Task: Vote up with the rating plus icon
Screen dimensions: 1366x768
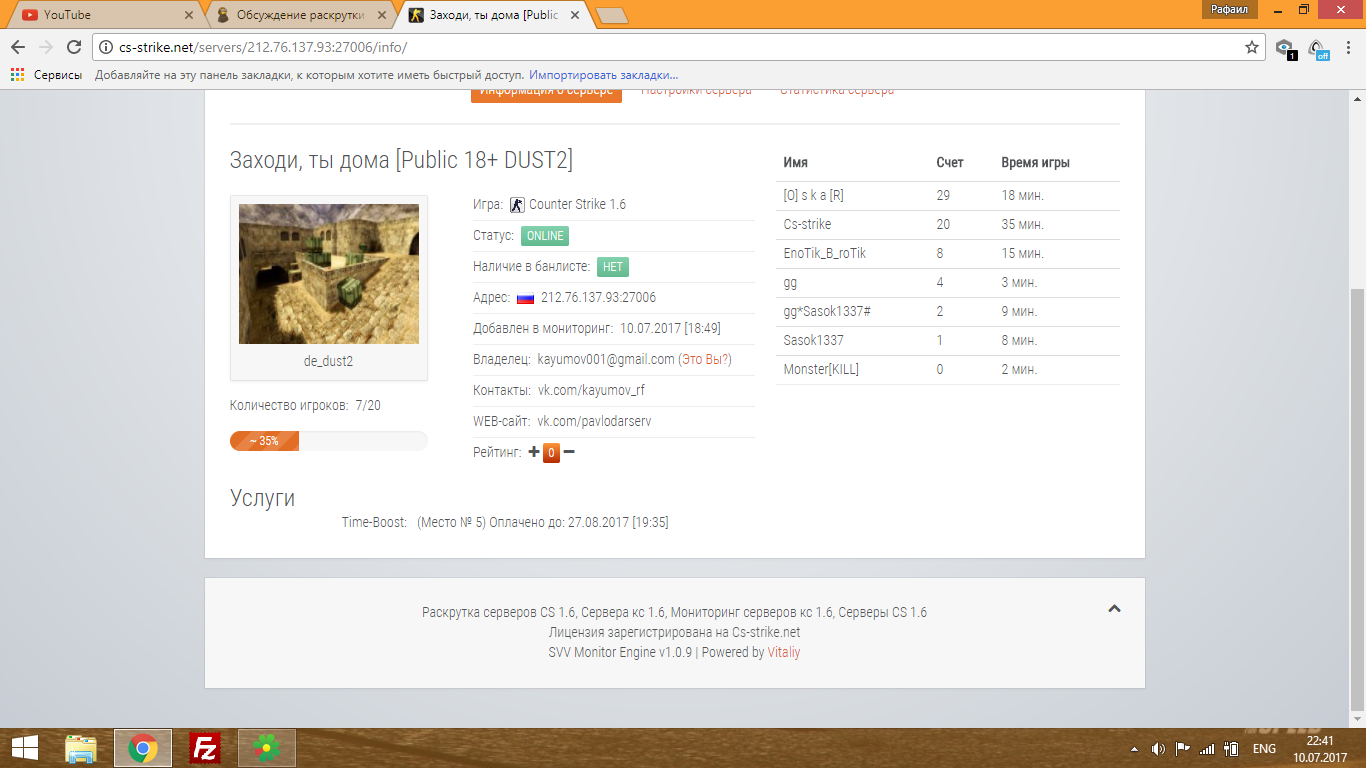Action: pyautogui.click(x=534, y=452)
